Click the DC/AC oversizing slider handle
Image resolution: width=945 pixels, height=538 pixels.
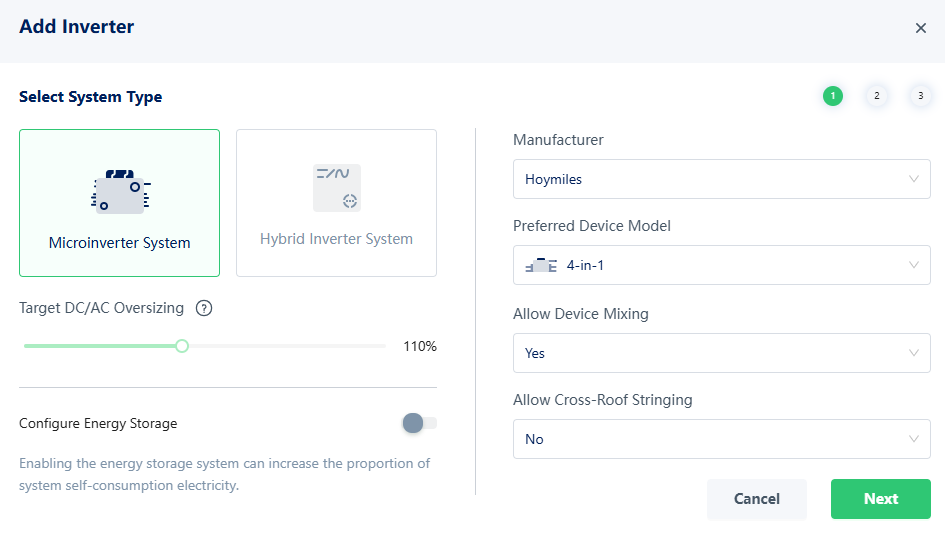(182, 346)
